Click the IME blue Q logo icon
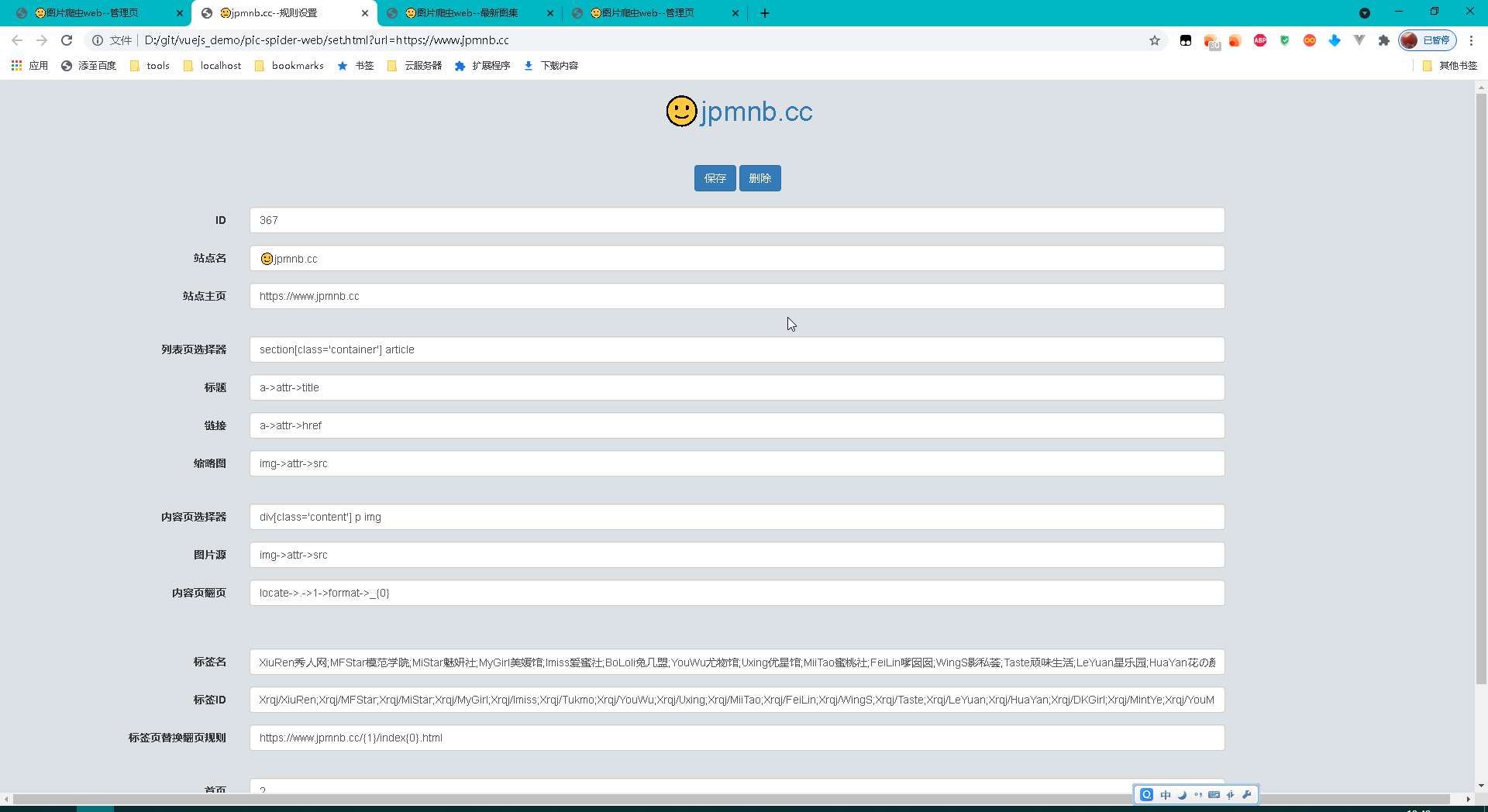Screen dimensions: 1488x812 (1147, 794)
